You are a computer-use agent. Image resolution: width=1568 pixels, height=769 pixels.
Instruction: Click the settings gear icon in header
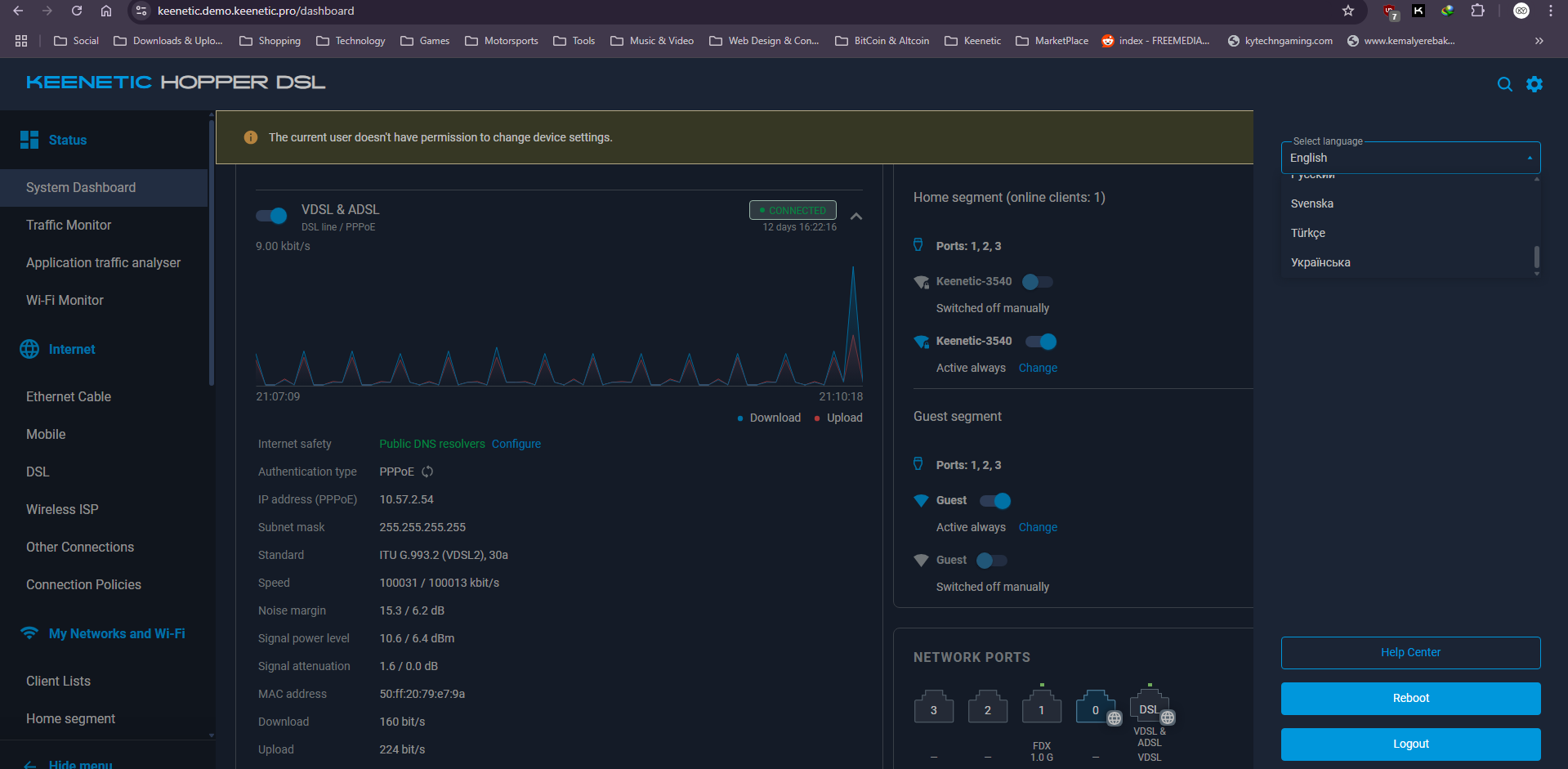(x=1534, y=84)
